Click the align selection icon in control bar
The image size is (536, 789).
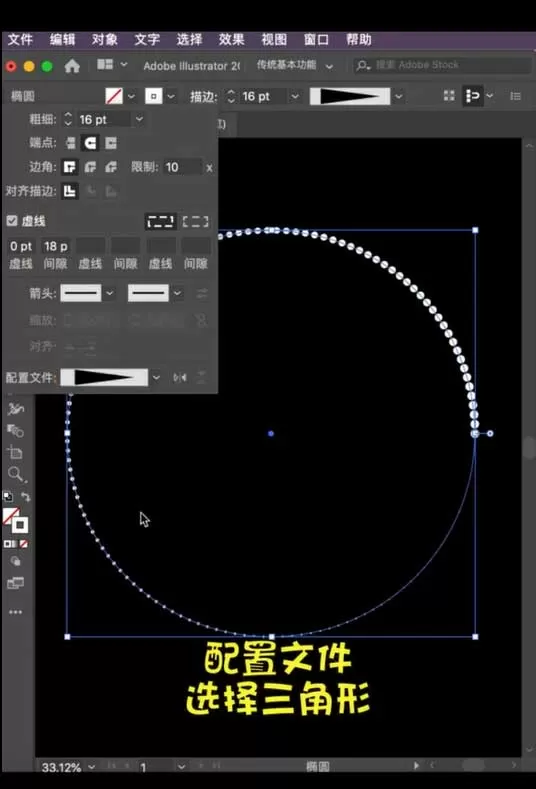pyautogui.click(x=473, y=96)
